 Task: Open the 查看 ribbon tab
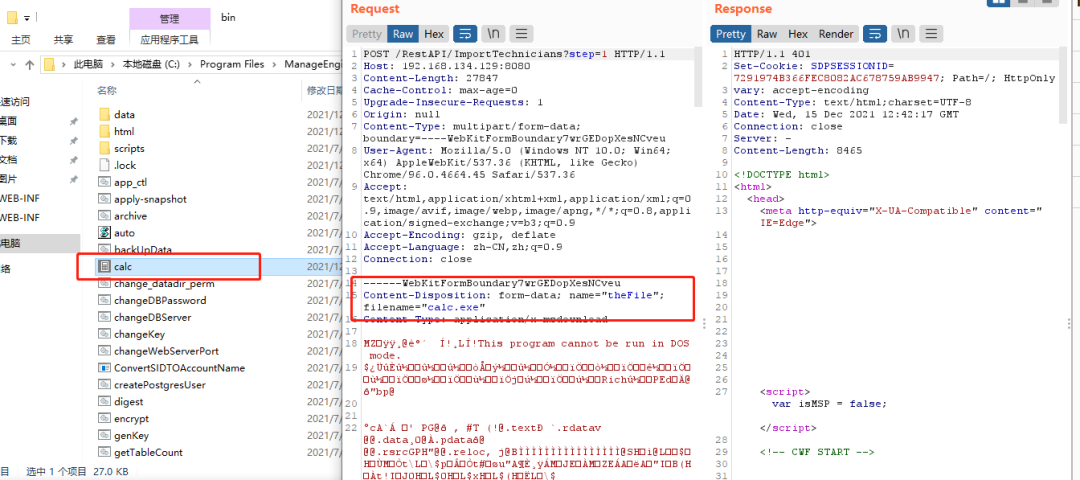105,40
